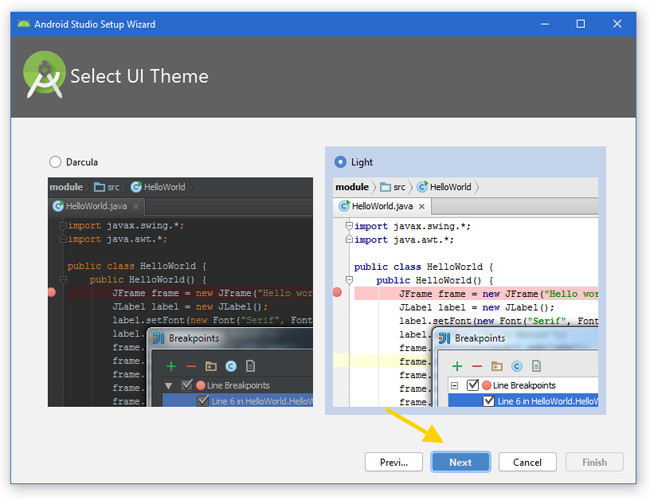Click the green plus icon in Light preview
The image size is (650, 499).
[x=456, y=367]
